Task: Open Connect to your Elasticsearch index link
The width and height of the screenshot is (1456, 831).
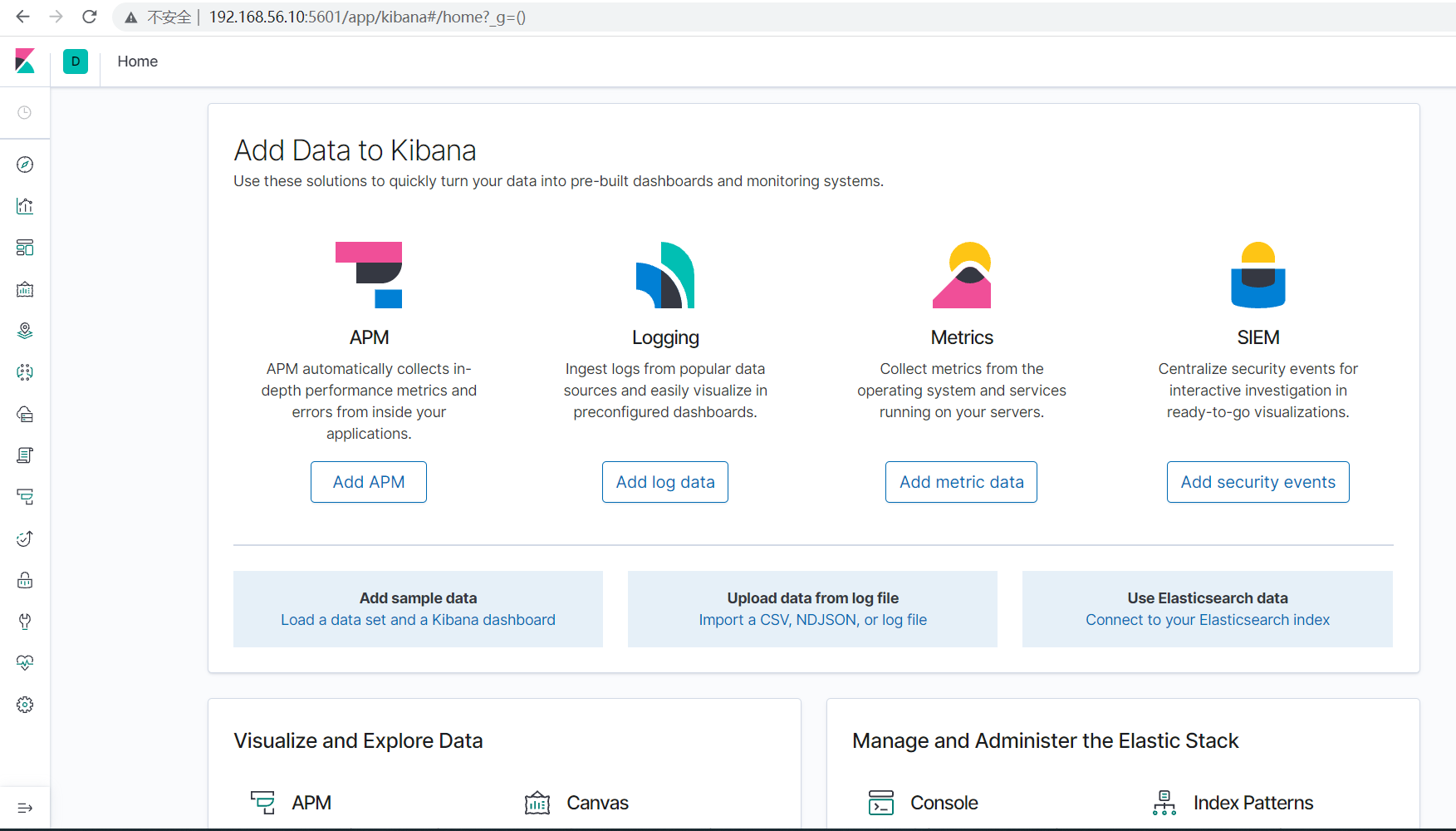Action: (x=1208, y=620)
